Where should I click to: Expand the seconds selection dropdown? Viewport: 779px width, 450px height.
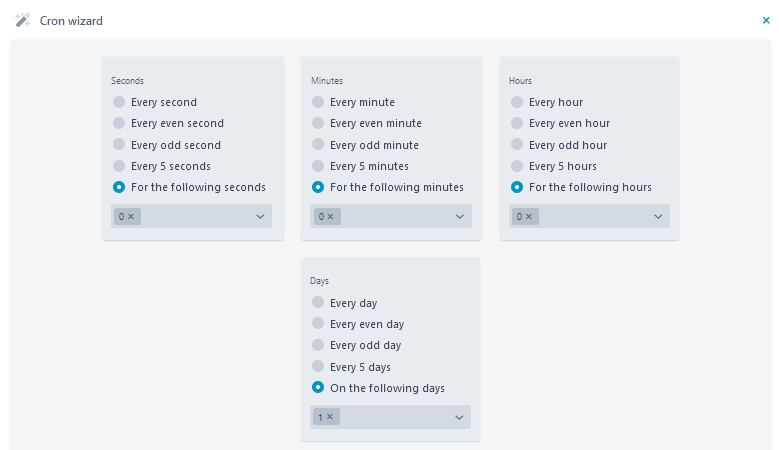(260, 217)
